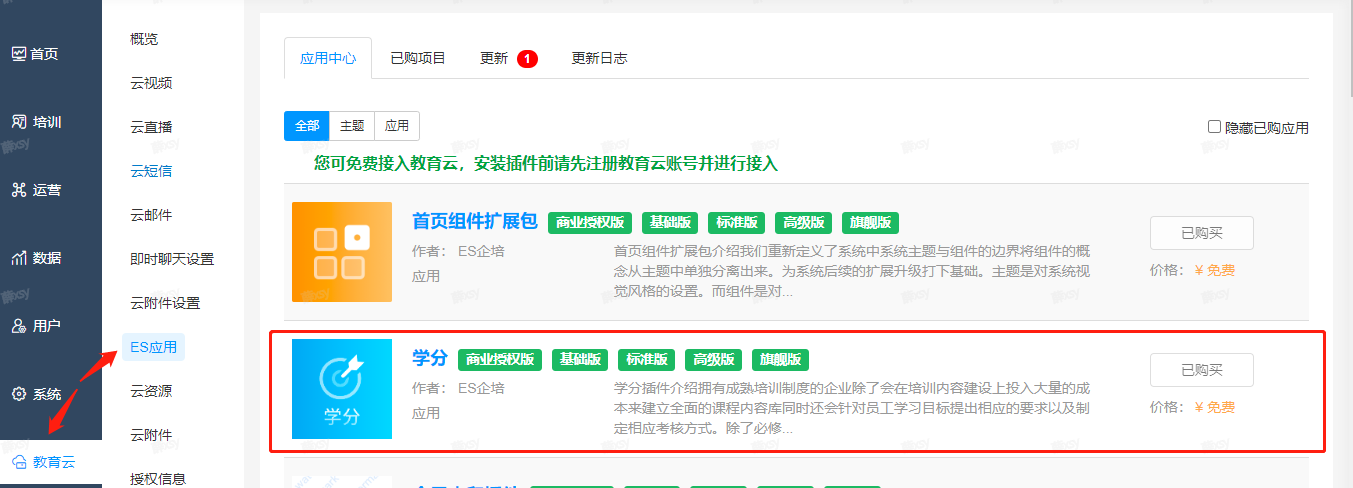
Task: Click 标准版 tag on 首页组件扩展包
Action: (737, 222)
